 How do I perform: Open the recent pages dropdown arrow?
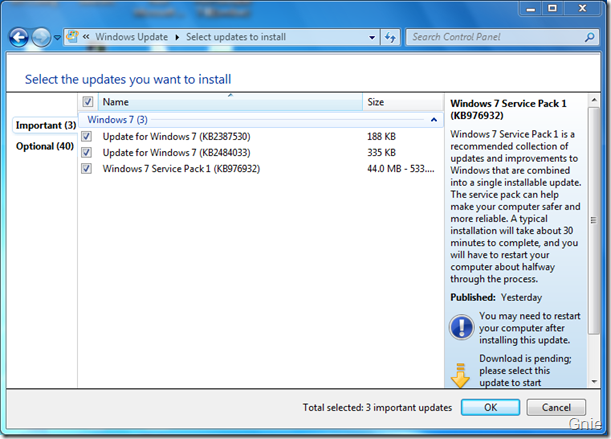(x=57, y=38)
